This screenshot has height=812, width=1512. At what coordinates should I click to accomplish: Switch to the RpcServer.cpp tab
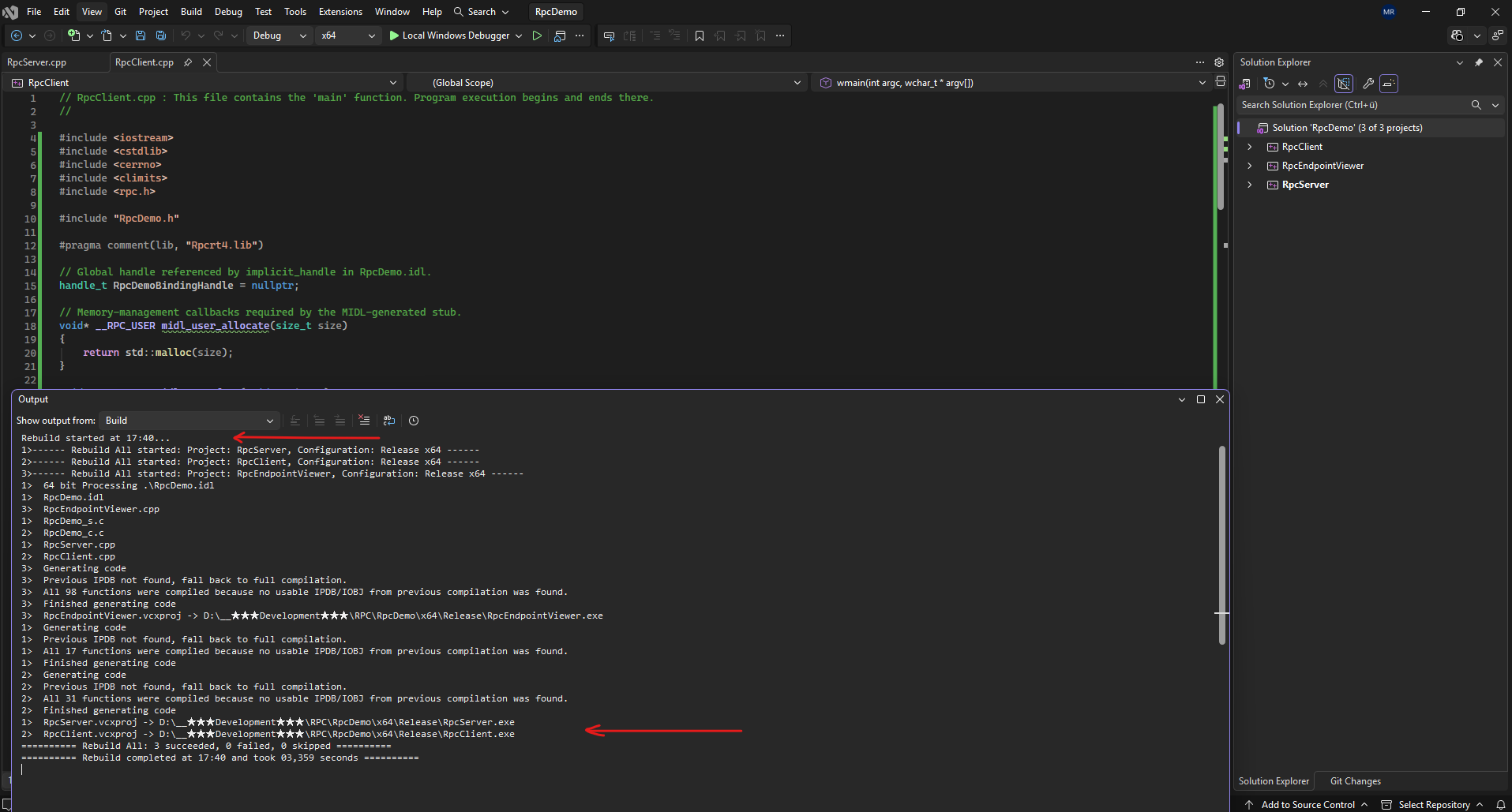[x=37, y=62]
